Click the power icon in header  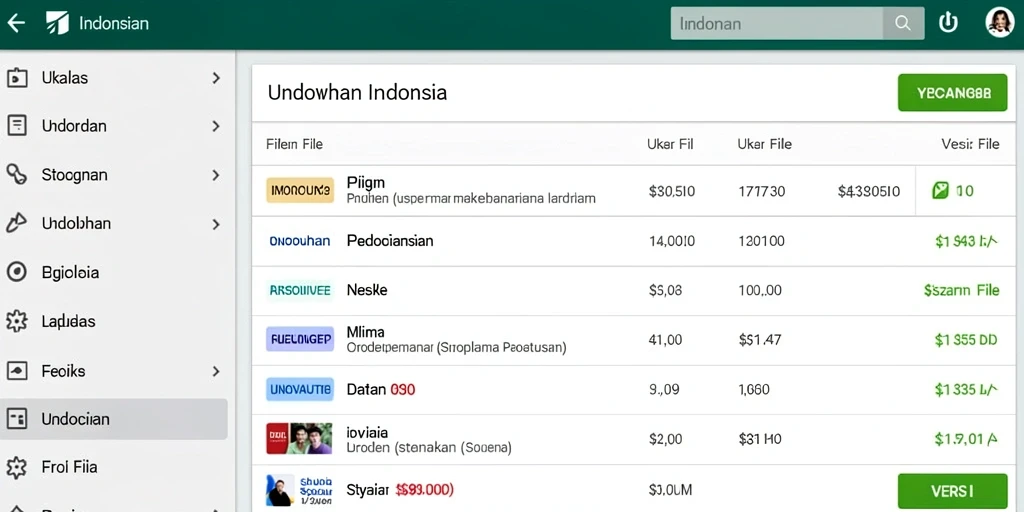[948, 23]
